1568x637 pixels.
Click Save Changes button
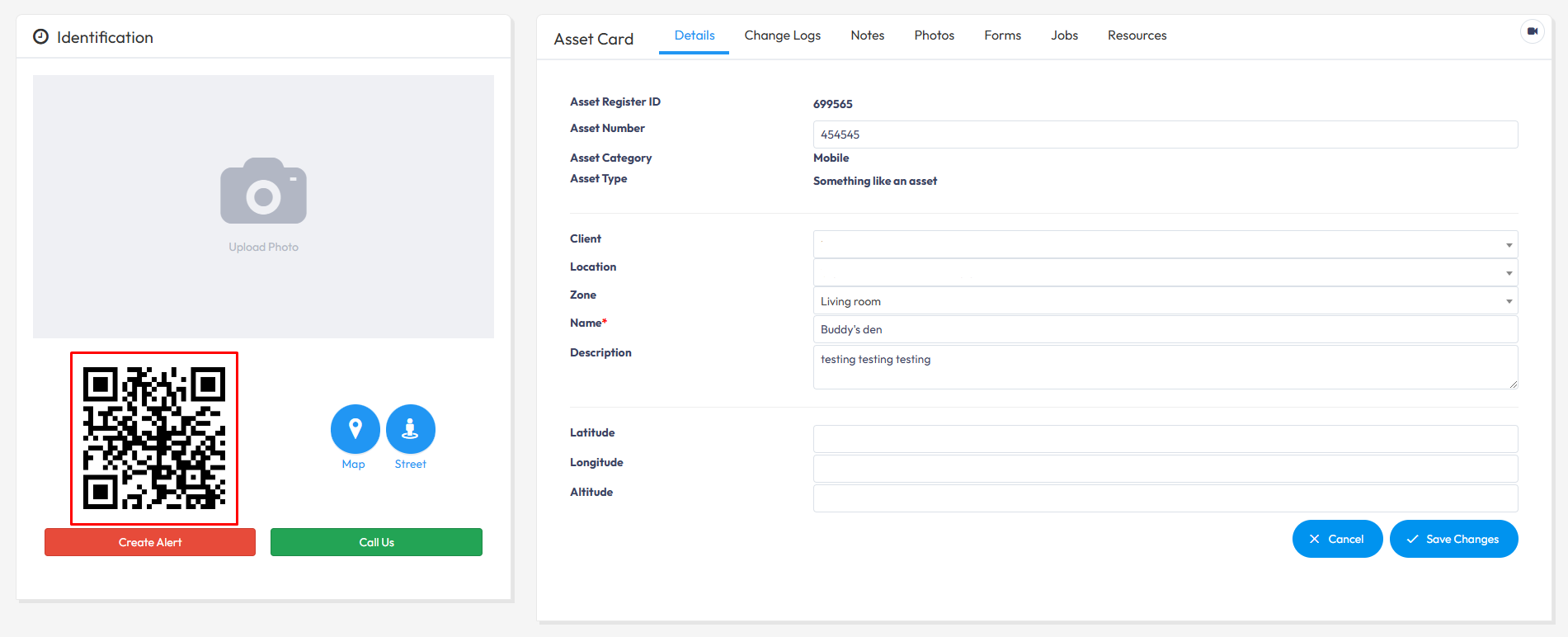point(1453,539)
